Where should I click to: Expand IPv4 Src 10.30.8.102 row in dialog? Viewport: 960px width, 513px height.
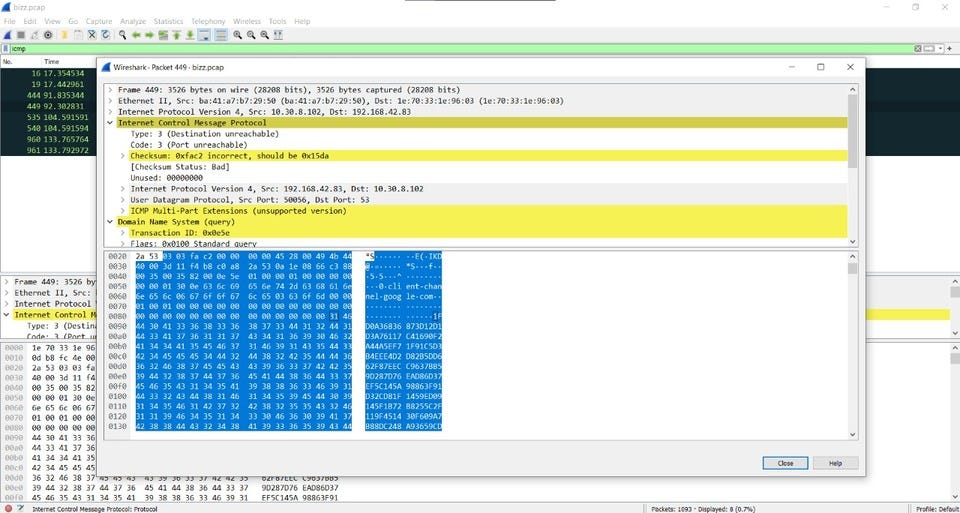(110, 112)
